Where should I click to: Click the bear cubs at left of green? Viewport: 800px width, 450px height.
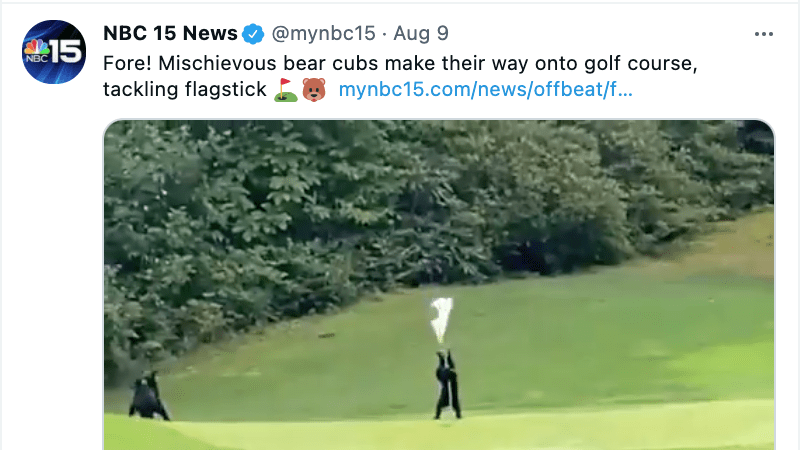click(148, 396)
